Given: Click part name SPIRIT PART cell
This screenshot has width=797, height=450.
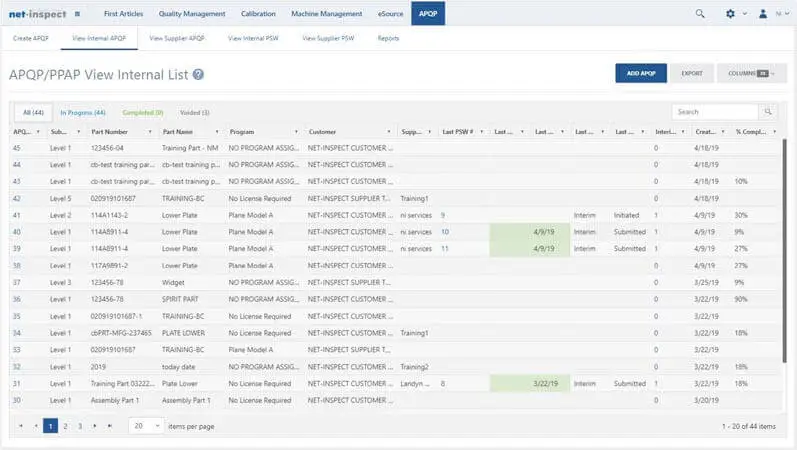Looking at the screenshot, I should click(180, 299).
